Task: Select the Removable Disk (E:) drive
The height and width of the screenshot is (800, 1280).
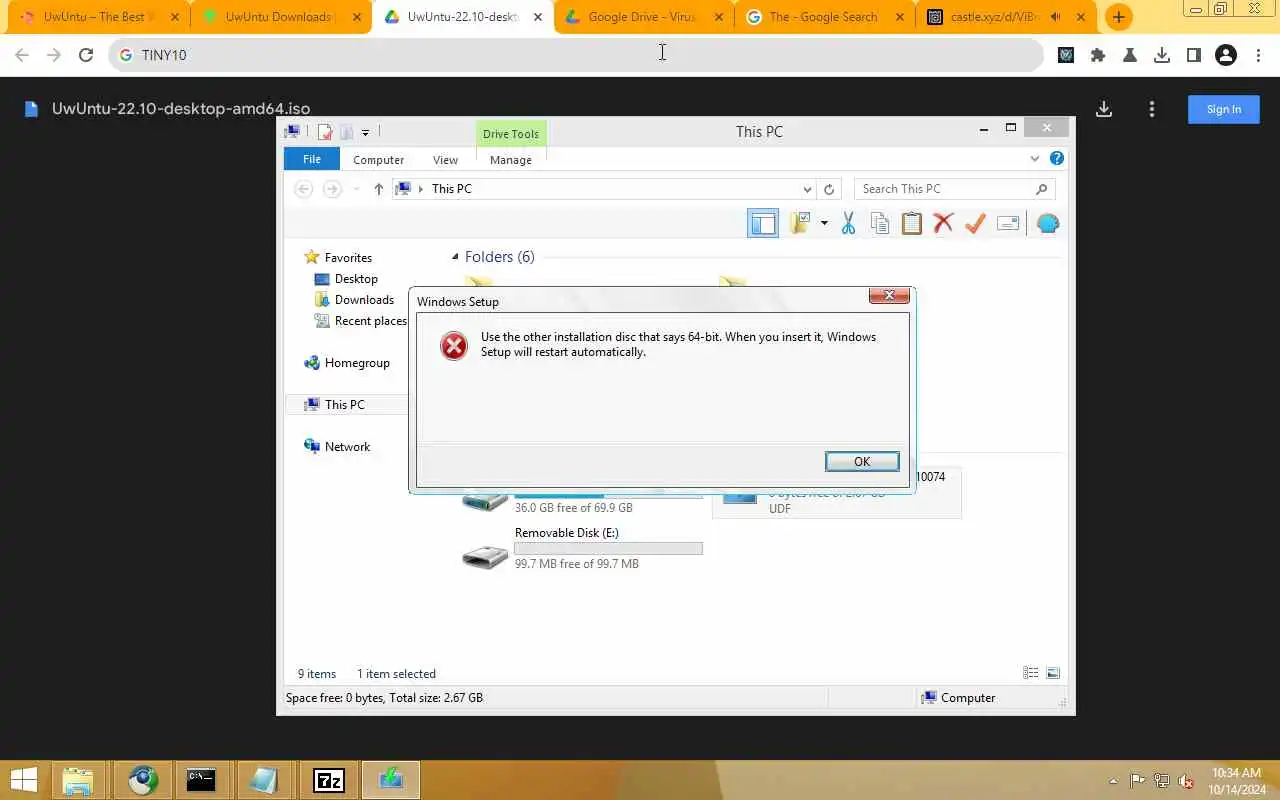Action: (582, 548)
